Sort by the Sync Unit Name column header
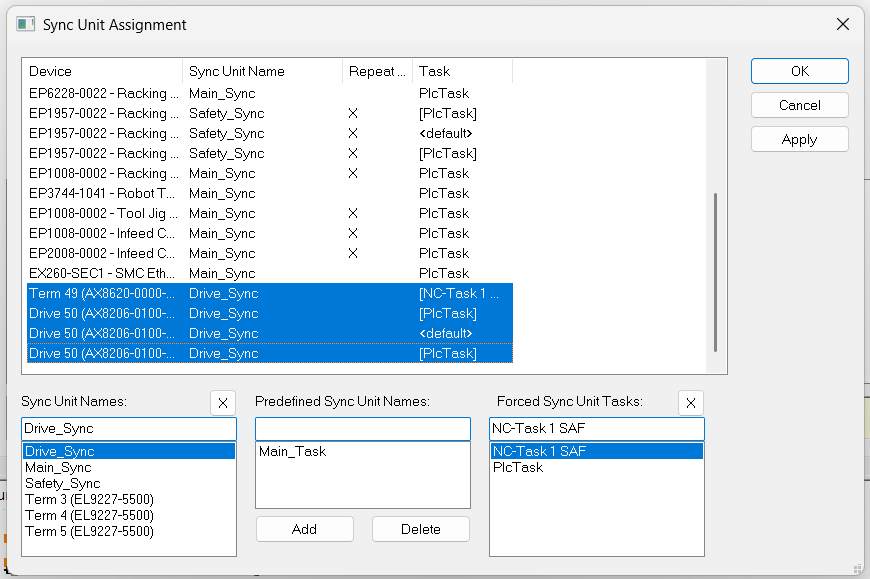The height and width of the screenshot is (579, 870). pyautogui.click(x=262, y=72)
